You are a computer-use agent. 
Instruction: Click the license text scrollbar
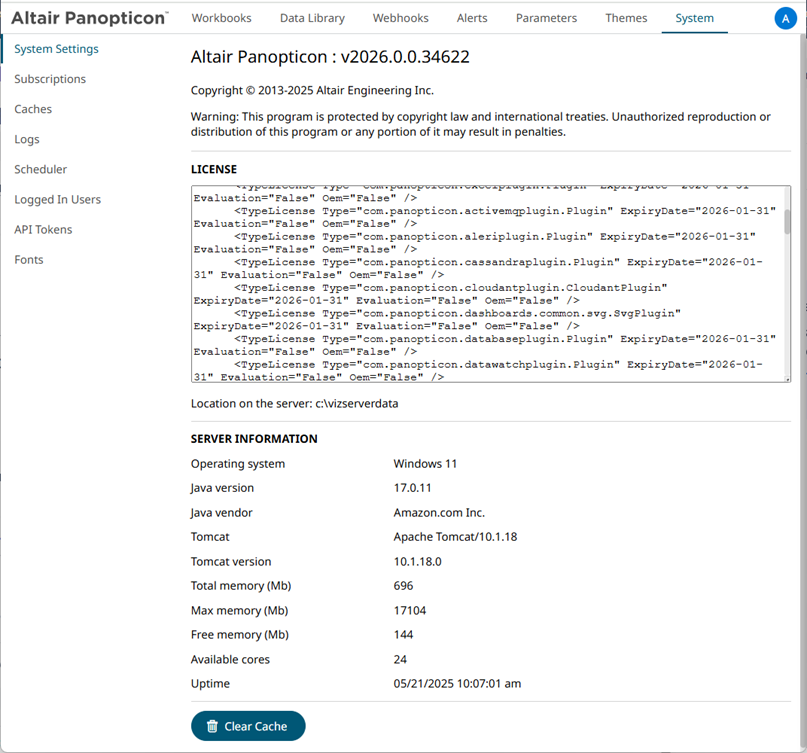click(787, 222)
